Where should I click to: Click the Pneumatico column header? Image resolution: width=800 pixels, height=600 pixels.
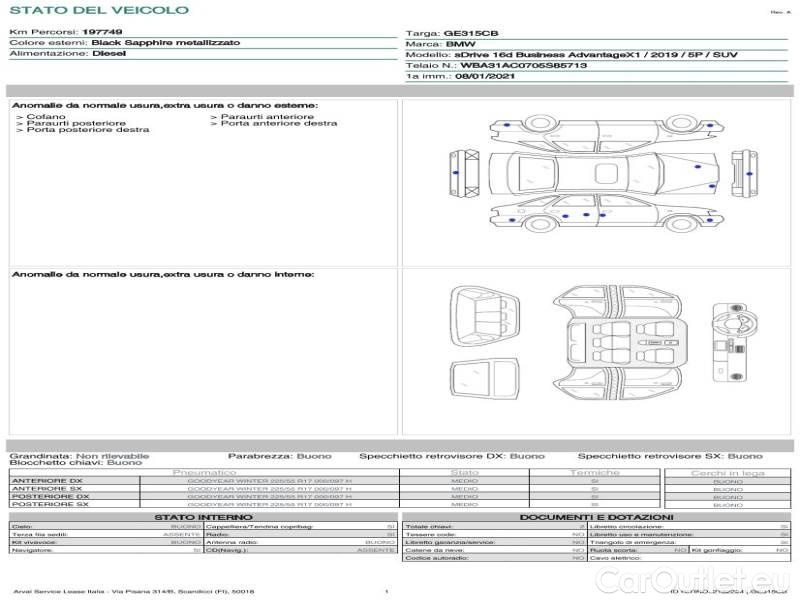point(205,472)
